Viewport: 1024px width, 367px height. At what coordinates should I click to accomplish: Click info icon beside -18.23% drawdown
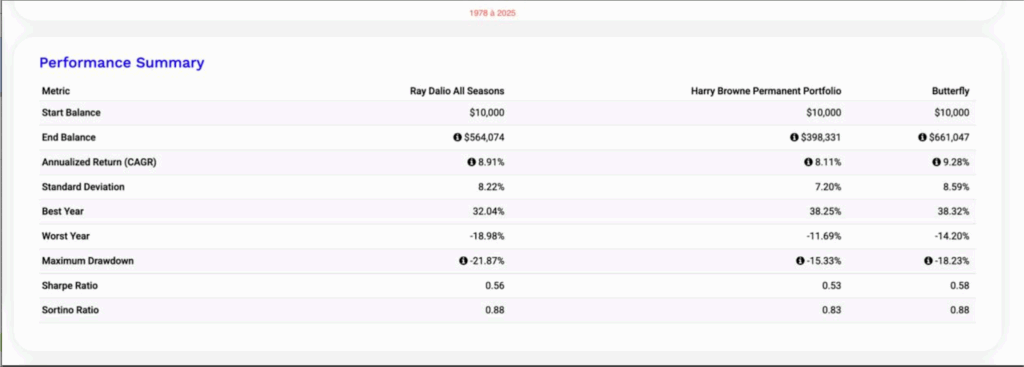coord(928,261)
